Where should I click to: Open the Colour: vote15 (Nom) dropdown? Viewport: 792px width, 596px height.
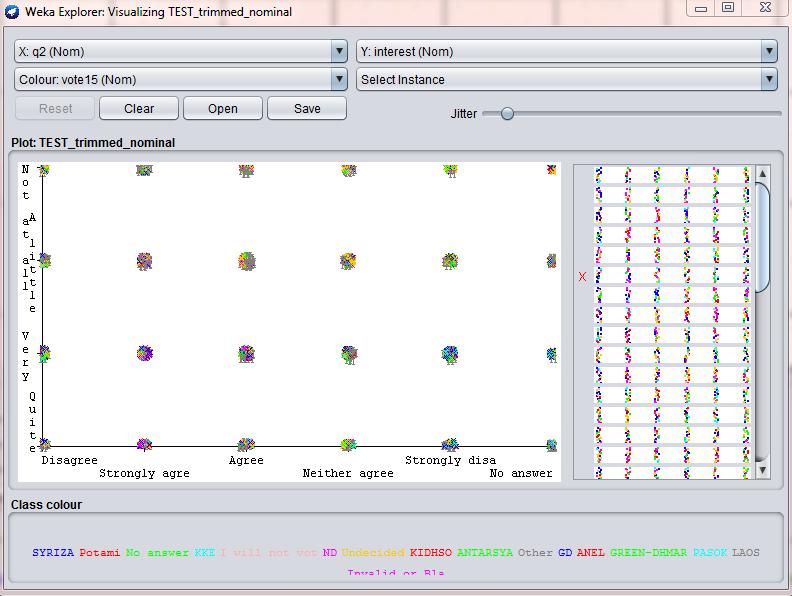click(x=181, y=79)
